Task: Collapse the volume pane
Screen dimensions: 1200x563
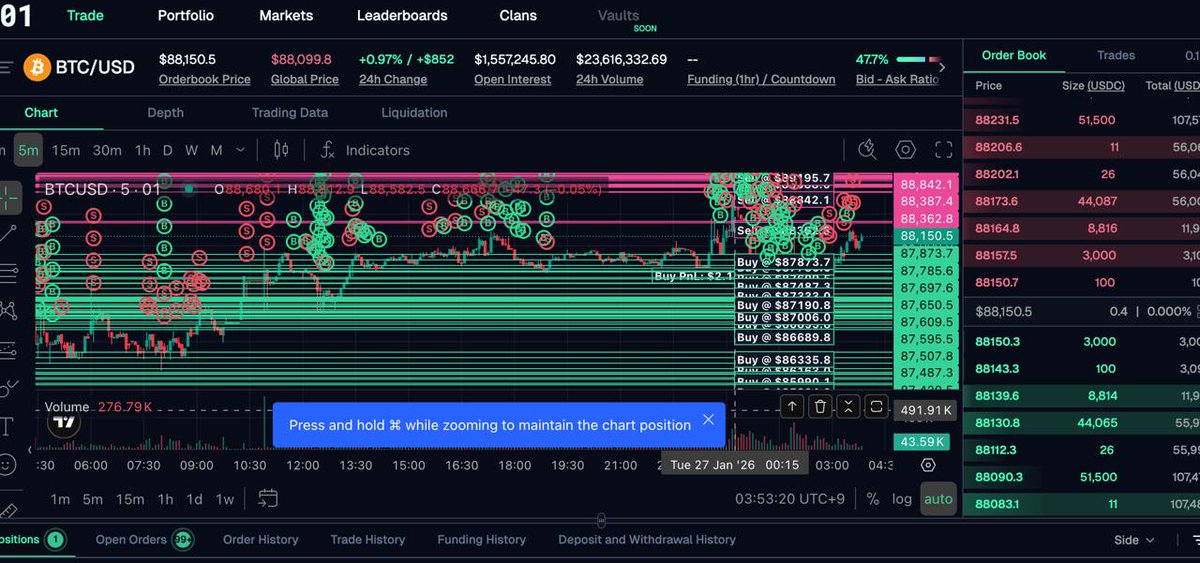Action: point(848,406)
